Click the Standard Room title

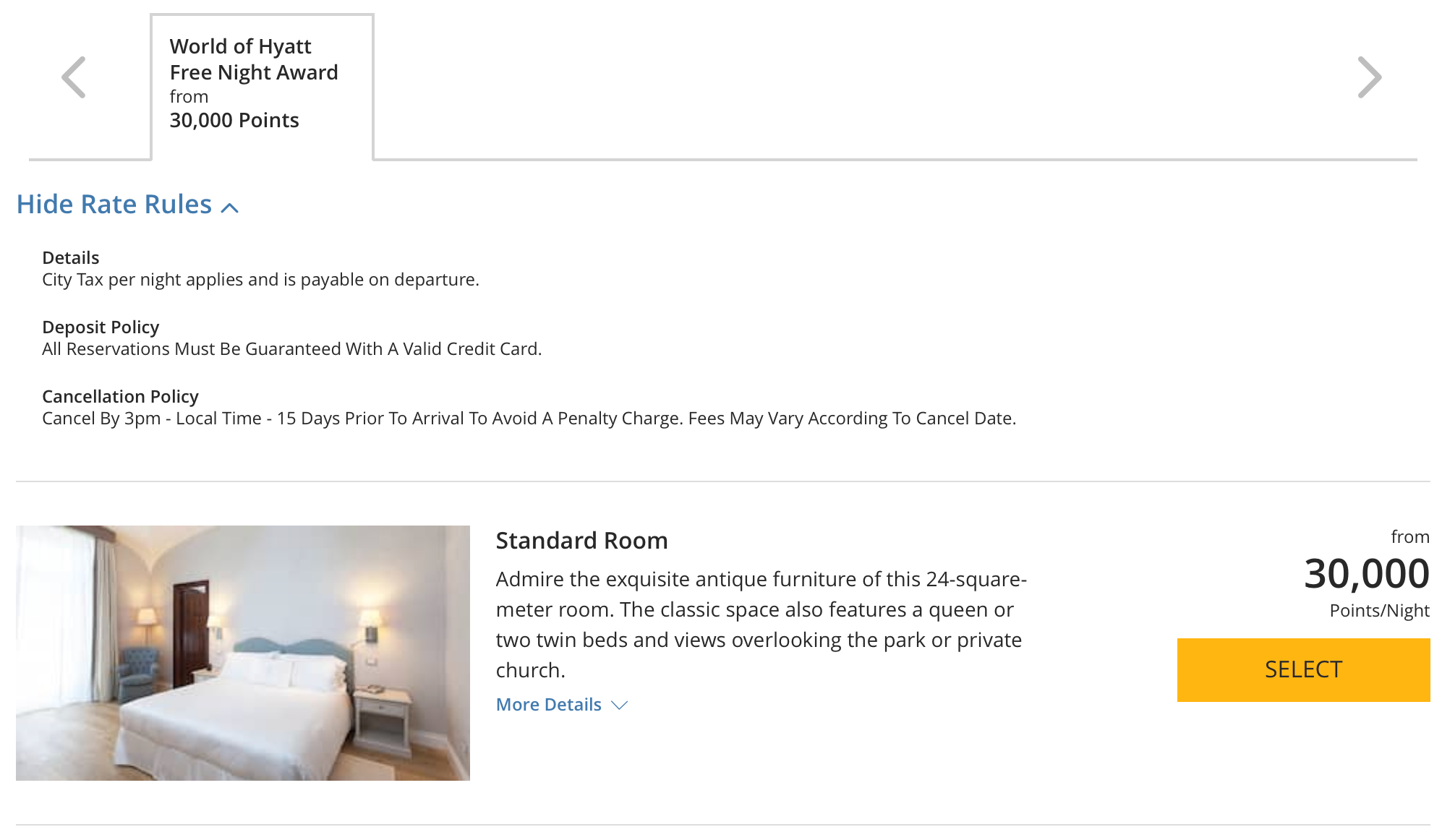(581, 540)
